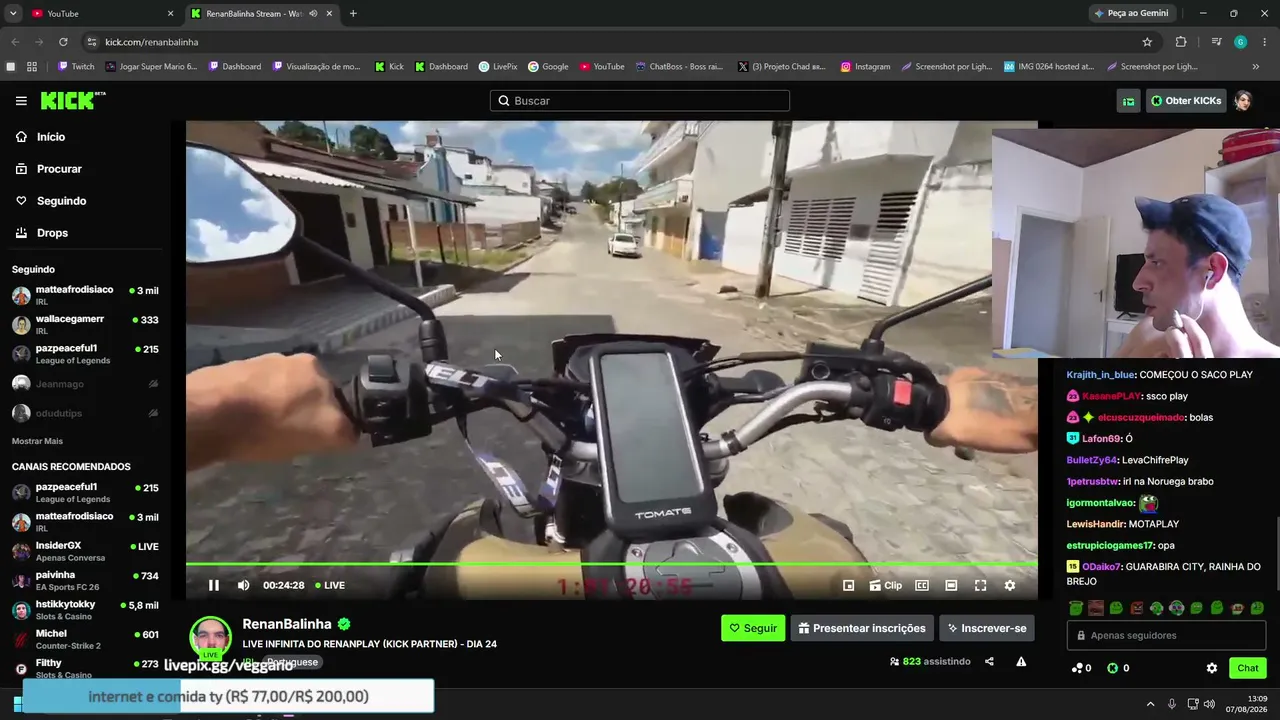Switch to the YouTube browser tab
The height and width of the screenshot is (720, 1280).
pyautogui.click(x=98, y=14)
